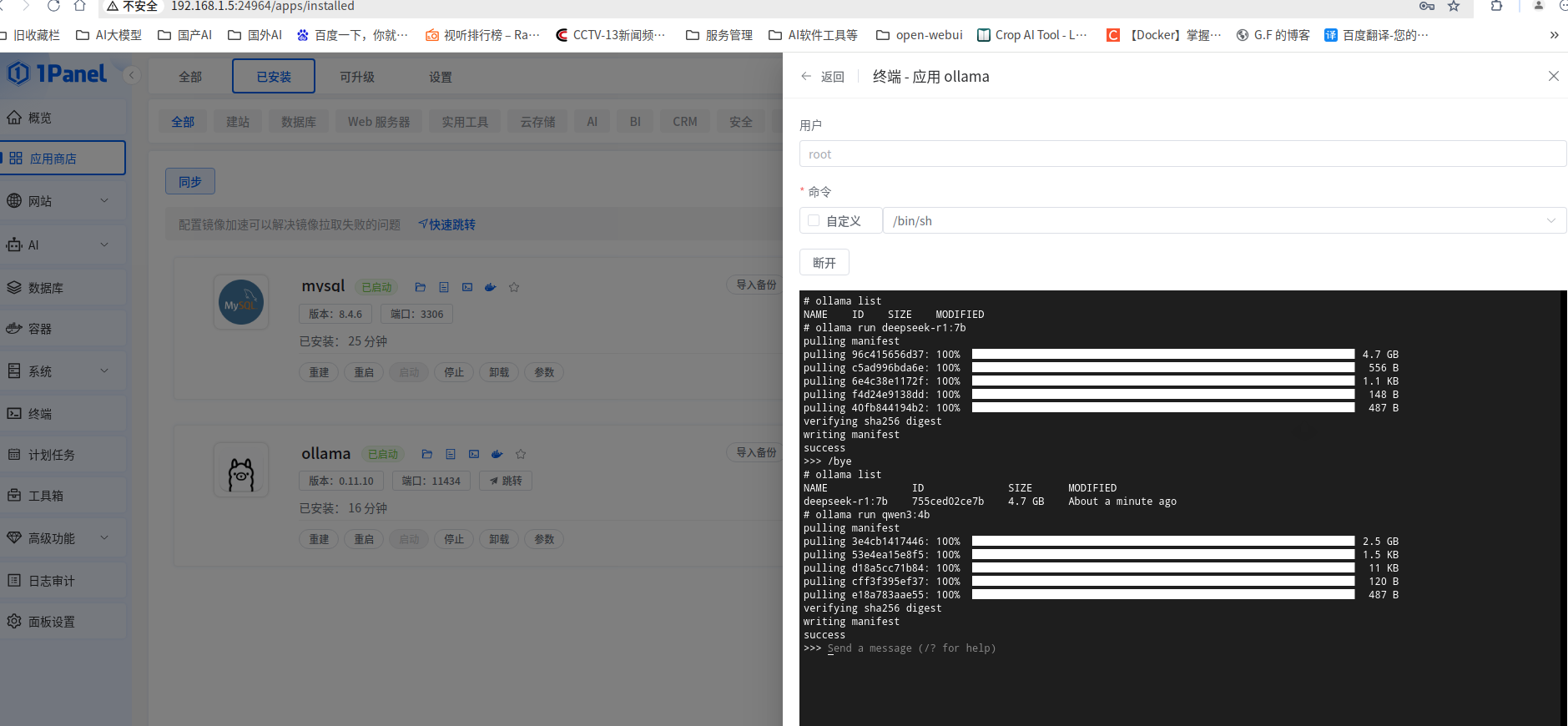
Task: Click the back arrow in the terminal drawer
Action: coord(806,76)
